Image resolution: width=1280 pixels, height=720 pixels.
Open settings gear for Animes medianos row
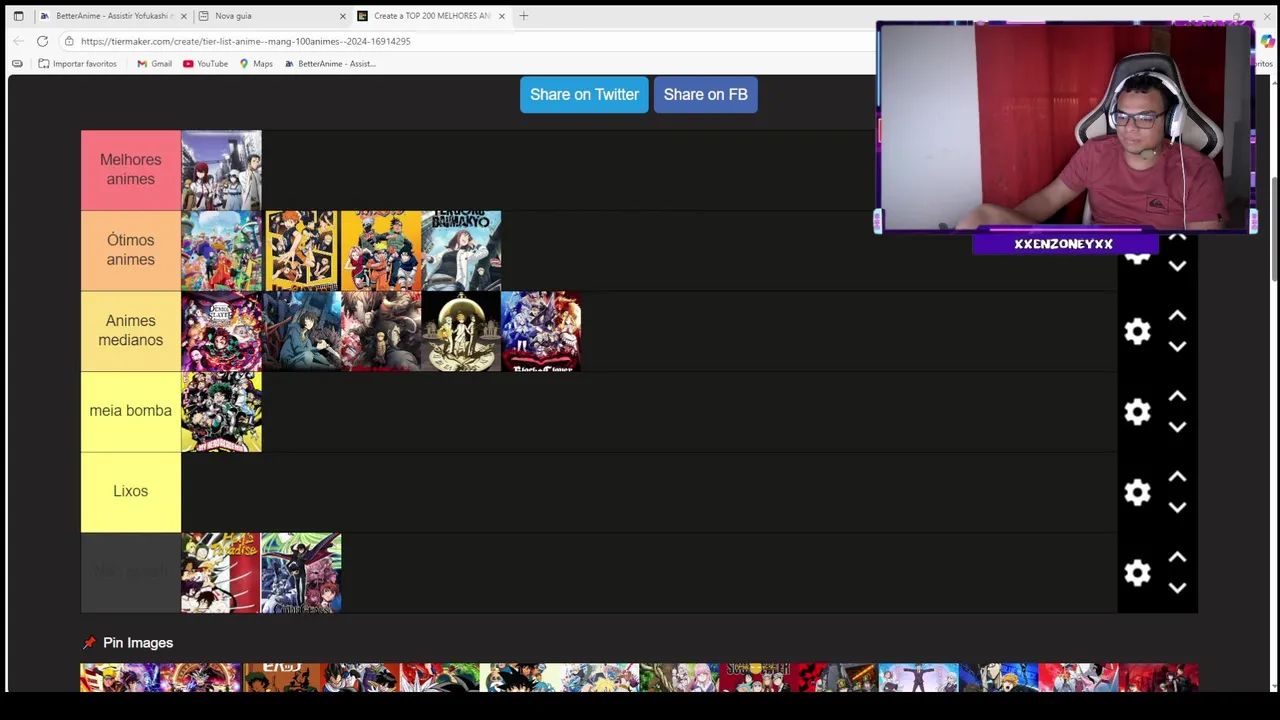click(x=1137, y=332)
